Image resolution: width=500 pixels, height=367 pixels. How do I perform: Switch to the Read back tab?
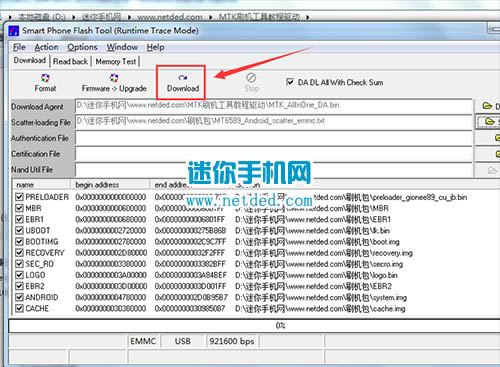coord(70,61)
